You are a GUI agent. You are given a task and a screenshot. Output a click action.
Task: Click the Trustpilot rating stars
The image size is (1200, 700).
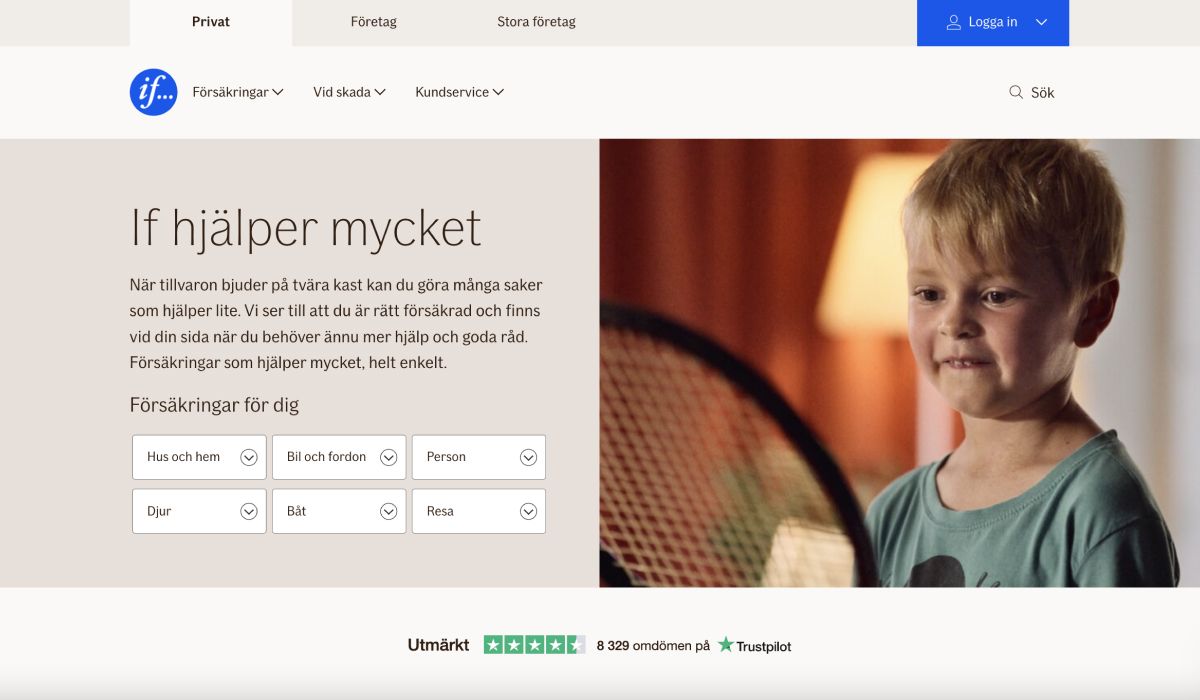(535, 645)
